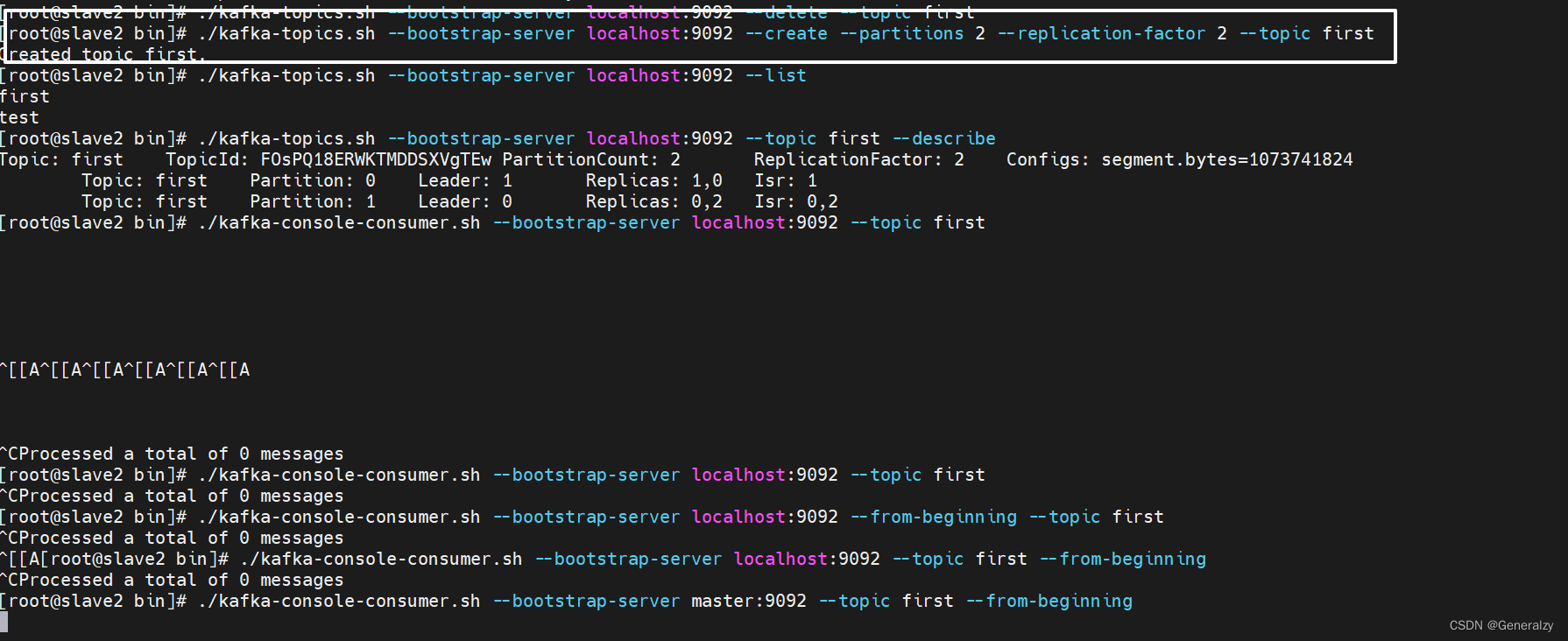The height and width of the screenshot is (641, 1568).
Task: Click the --create flag in the highlighted command
Action: [786, 34]
